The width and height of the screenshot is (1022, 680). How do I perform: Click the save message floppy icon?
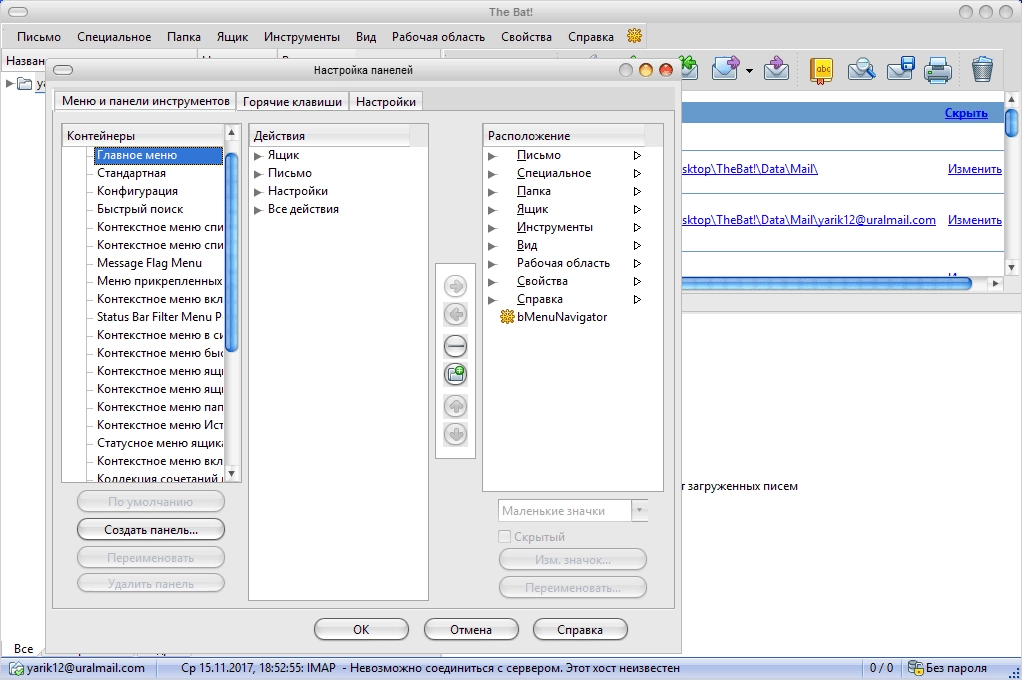point(901,68)
